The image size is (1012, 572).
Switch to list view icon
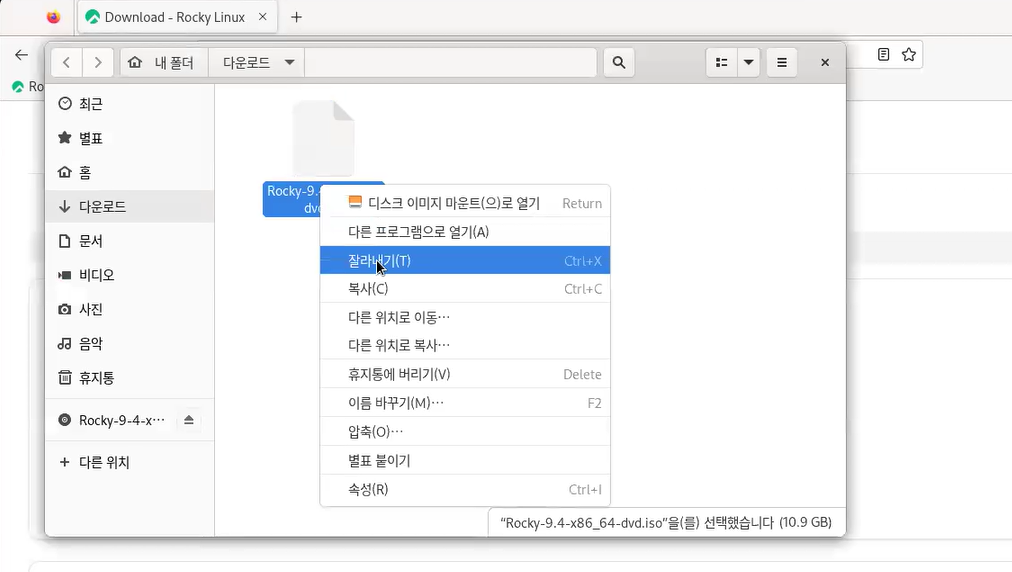(x=722, y=63)
